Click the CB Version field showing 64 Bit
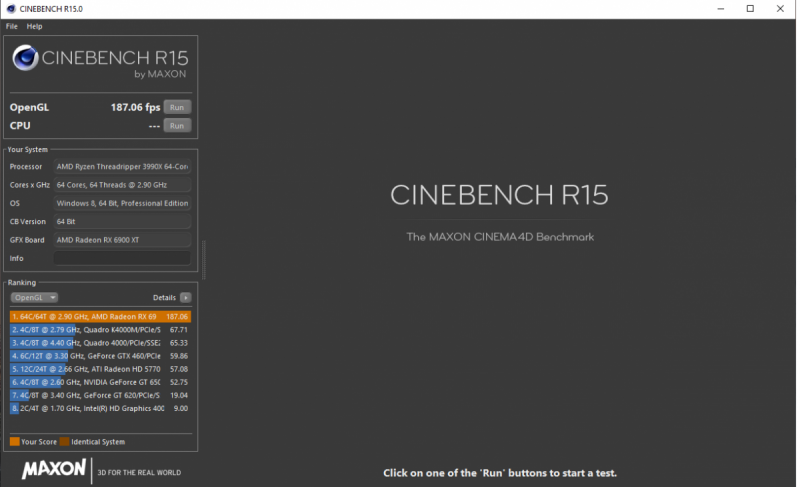800x487 pixels. click(x=122, y=221)
